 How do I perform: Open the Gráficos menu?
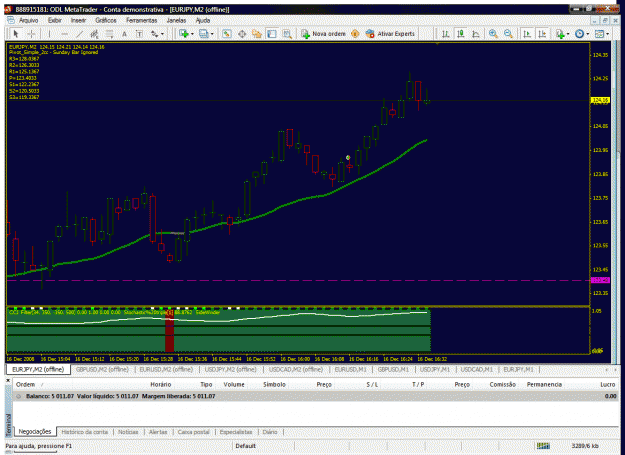click(x=106, y=20)
